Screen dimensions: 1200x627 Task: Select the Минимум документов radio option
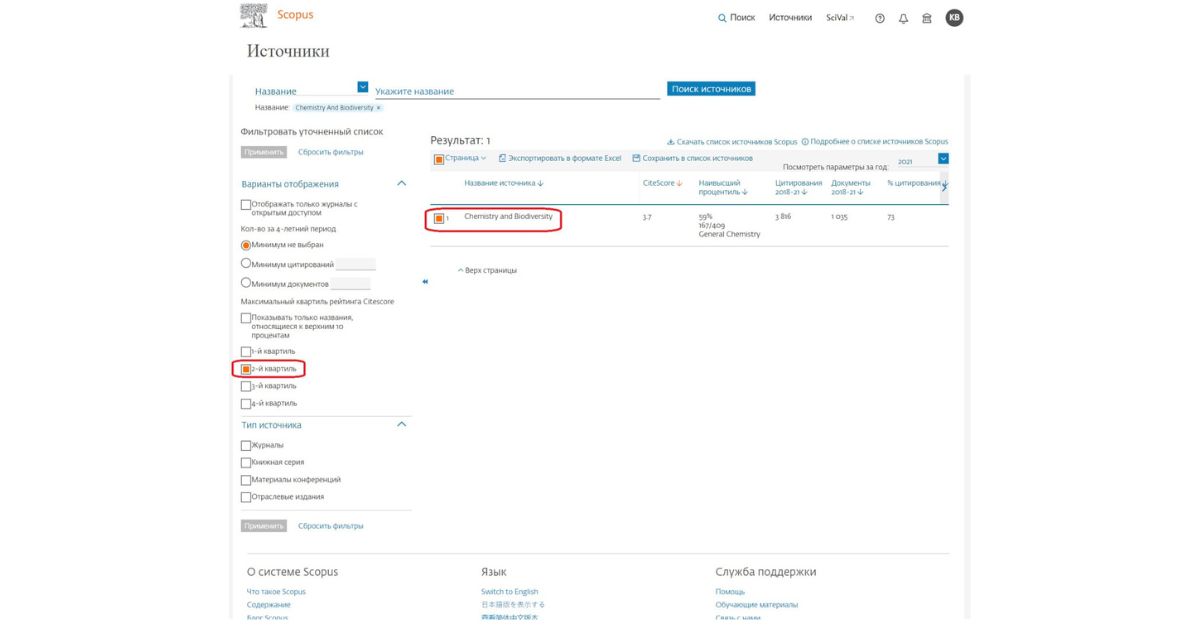pos(246,284)
